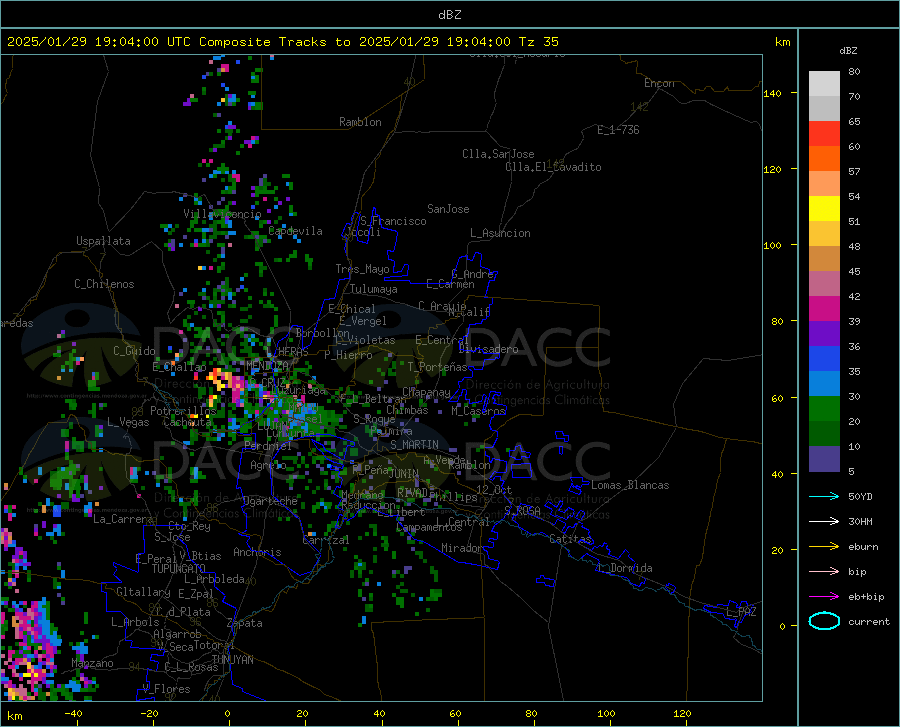
Task: Click the Catitas map label
Action: point(570,539)
